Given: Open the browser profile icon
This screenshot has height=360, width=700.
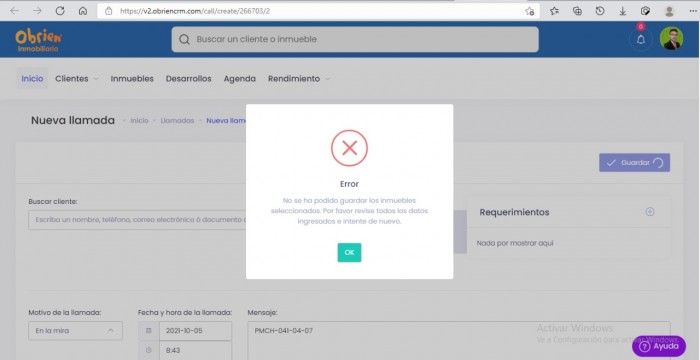Looking at the screenshot, I should tap(669, 11).
